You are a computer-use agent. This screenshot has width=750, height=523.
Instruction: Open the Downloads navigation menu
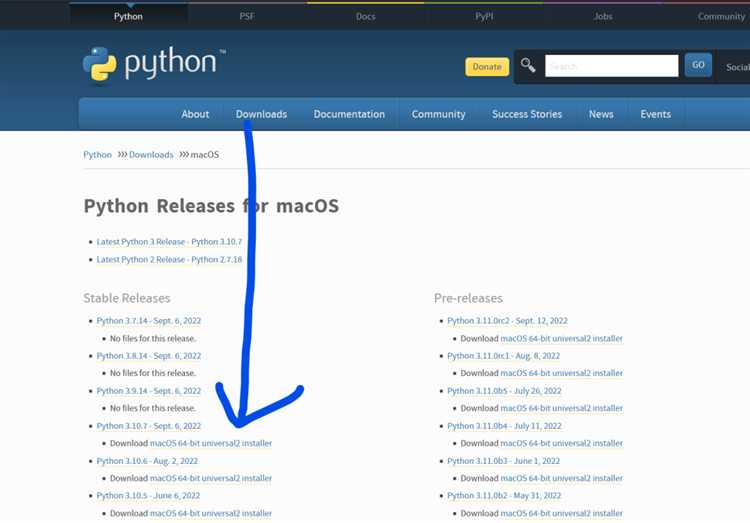(261, 114)
